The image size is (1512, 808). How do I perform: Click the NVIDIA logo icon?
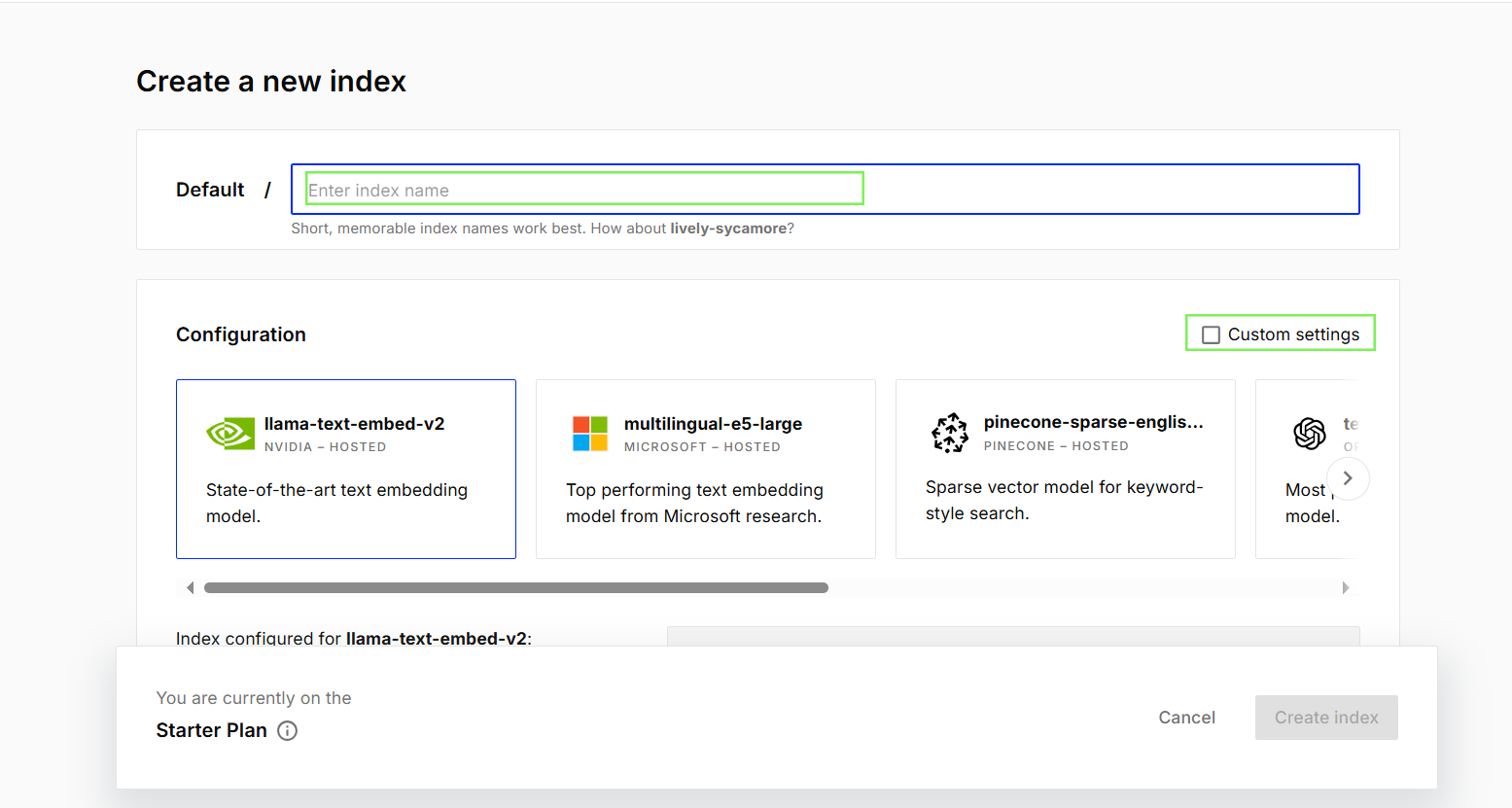[x=230, y=434]
